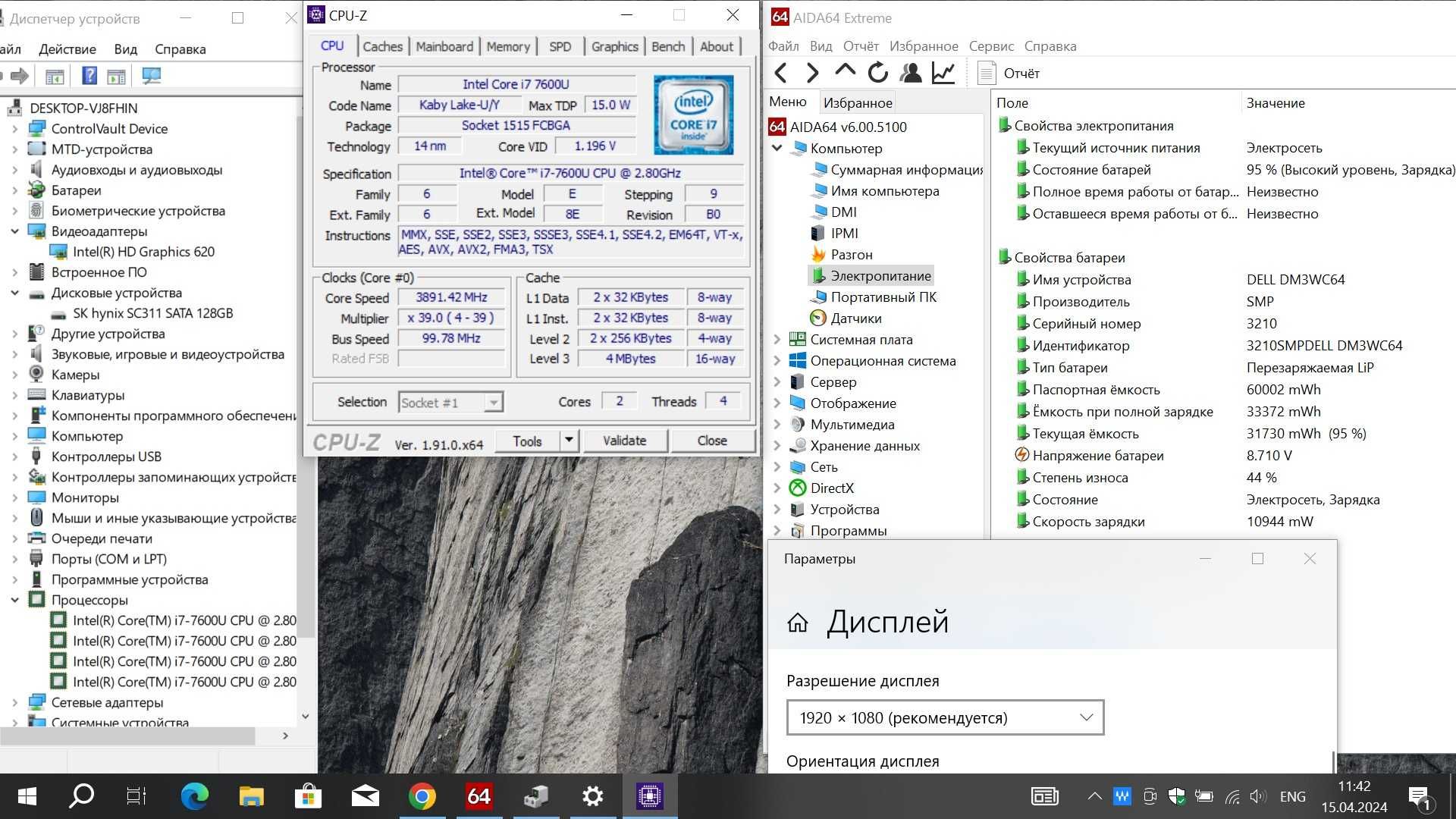Click the Graphics tab in CPU-Z
1456x819 pixels.
613,46
